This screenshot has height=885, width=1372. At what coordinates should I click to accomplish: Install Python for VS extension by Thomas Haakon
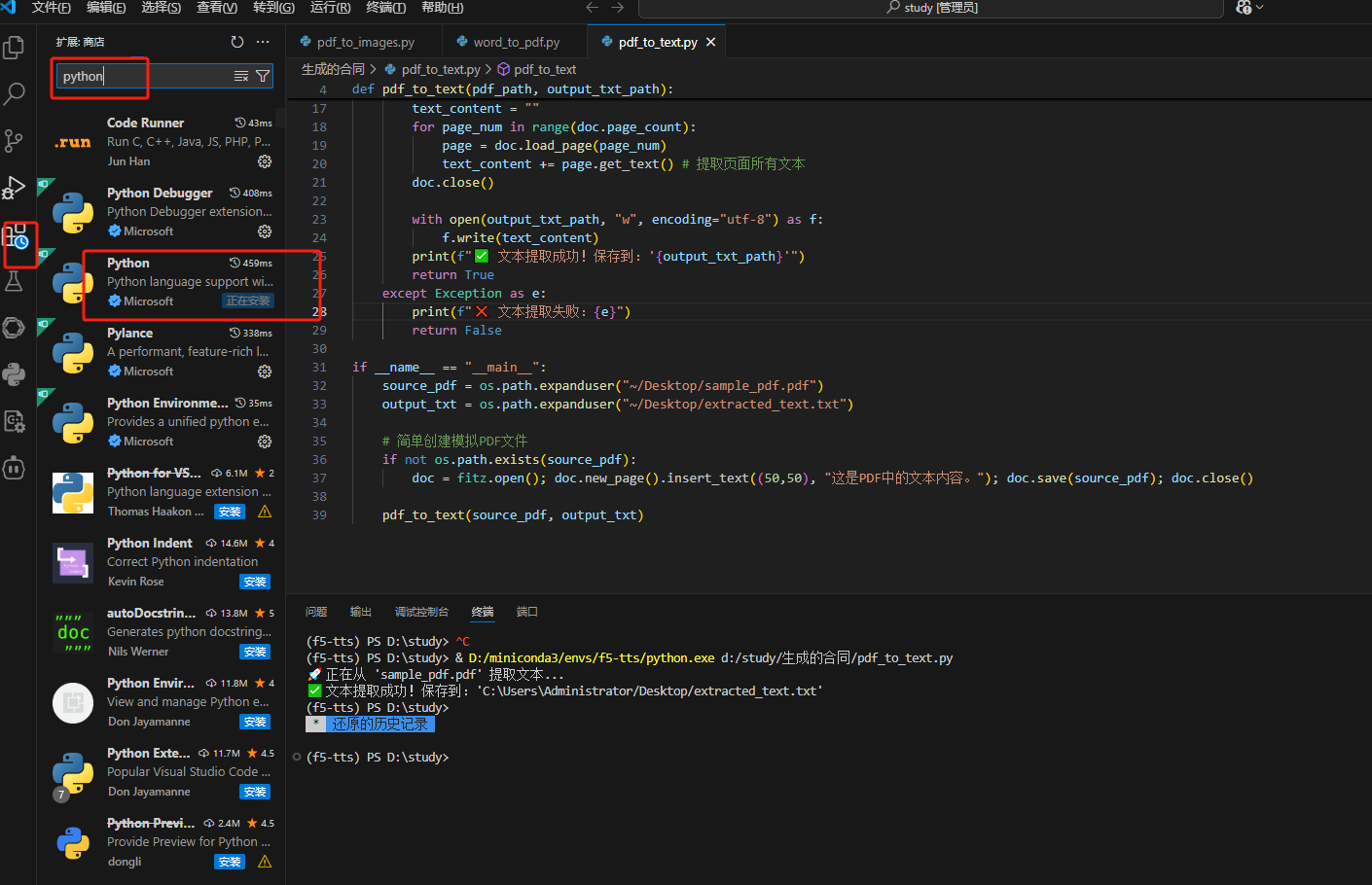click(230, 512)
